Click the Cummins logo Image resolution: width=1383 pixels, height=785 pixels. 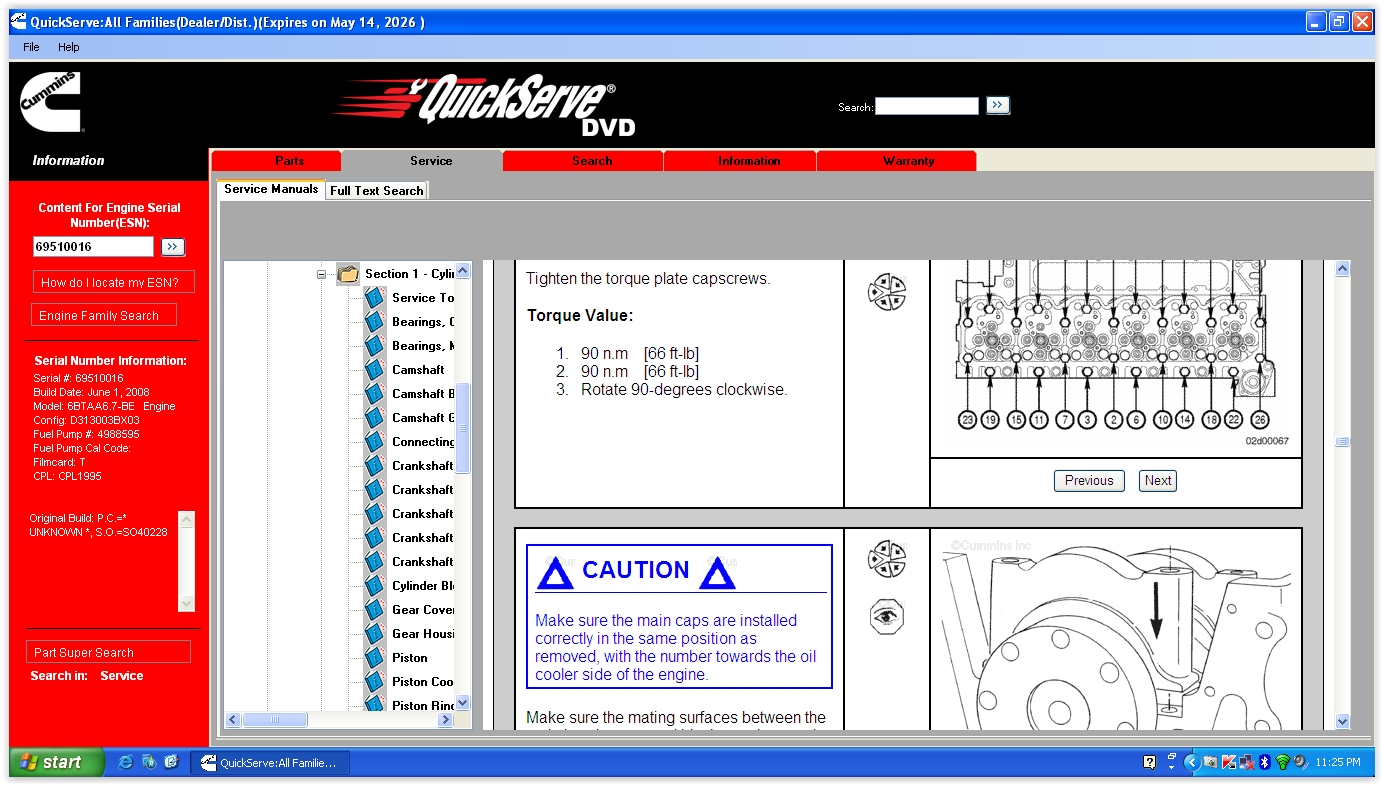tap(51, 102)
